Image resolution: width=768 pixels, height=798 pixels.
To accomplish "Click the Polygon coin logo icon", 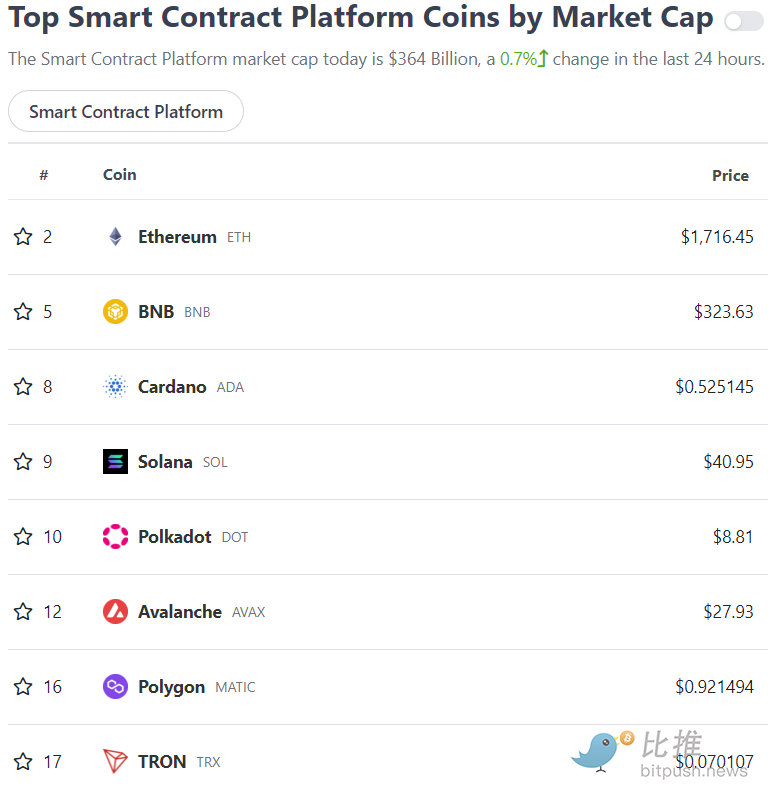I will (115, 687).
